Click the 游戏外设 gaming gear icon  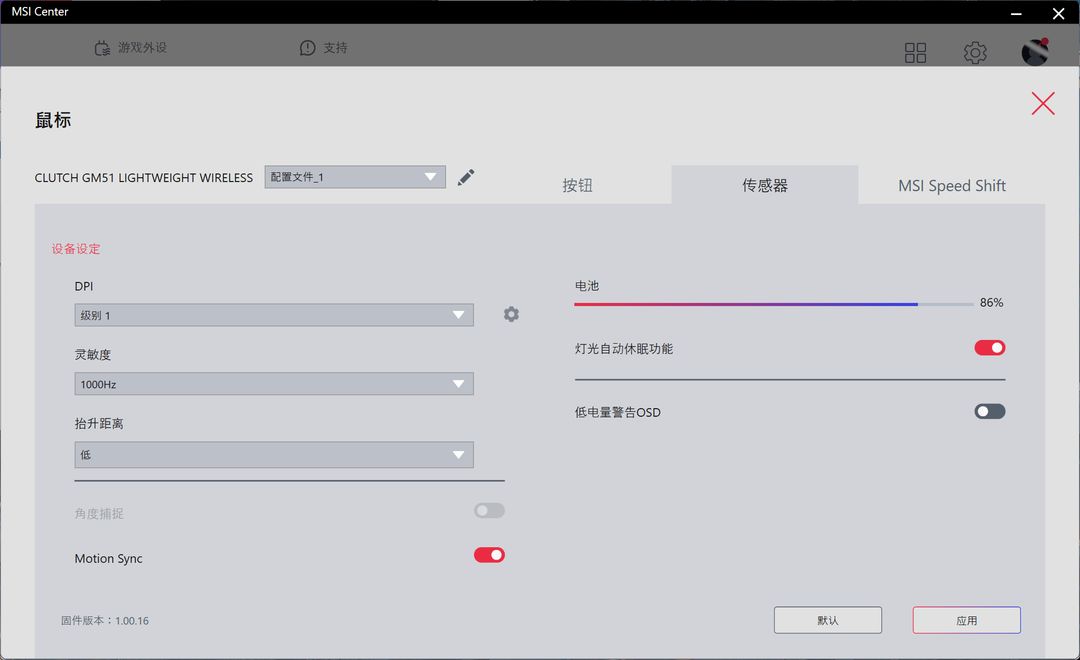coord(102,48)
